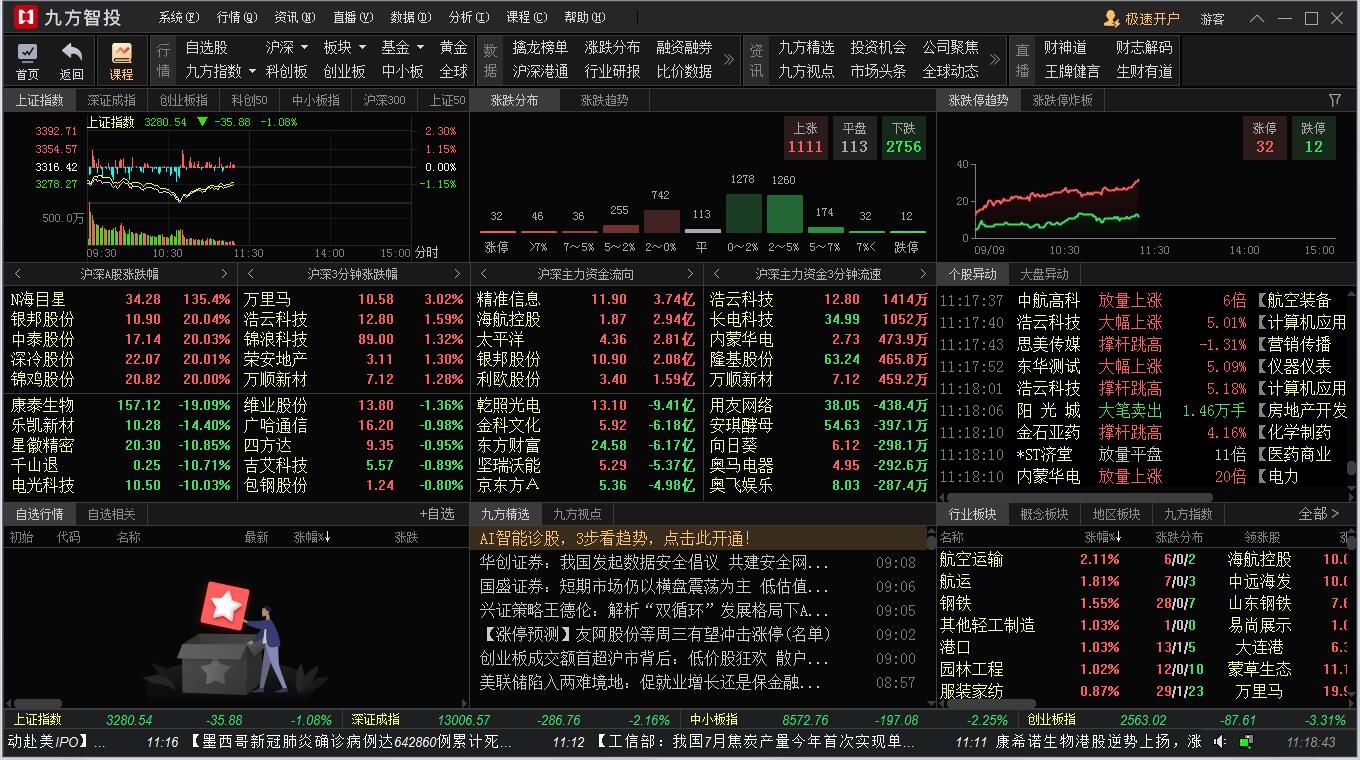The height and width of the screenshot is (760, 1360).
Task: Switch to the 概念板块 tab
Action: 1044,514
